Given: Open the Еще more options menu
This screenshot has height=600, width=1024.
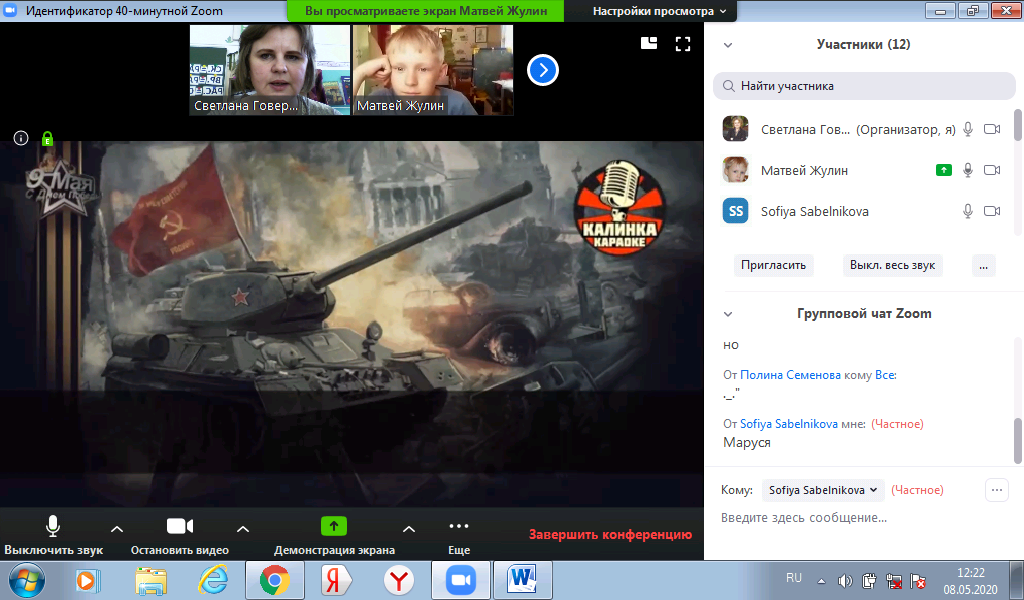Looking at the screenshot, I should (x=459, y=535).
